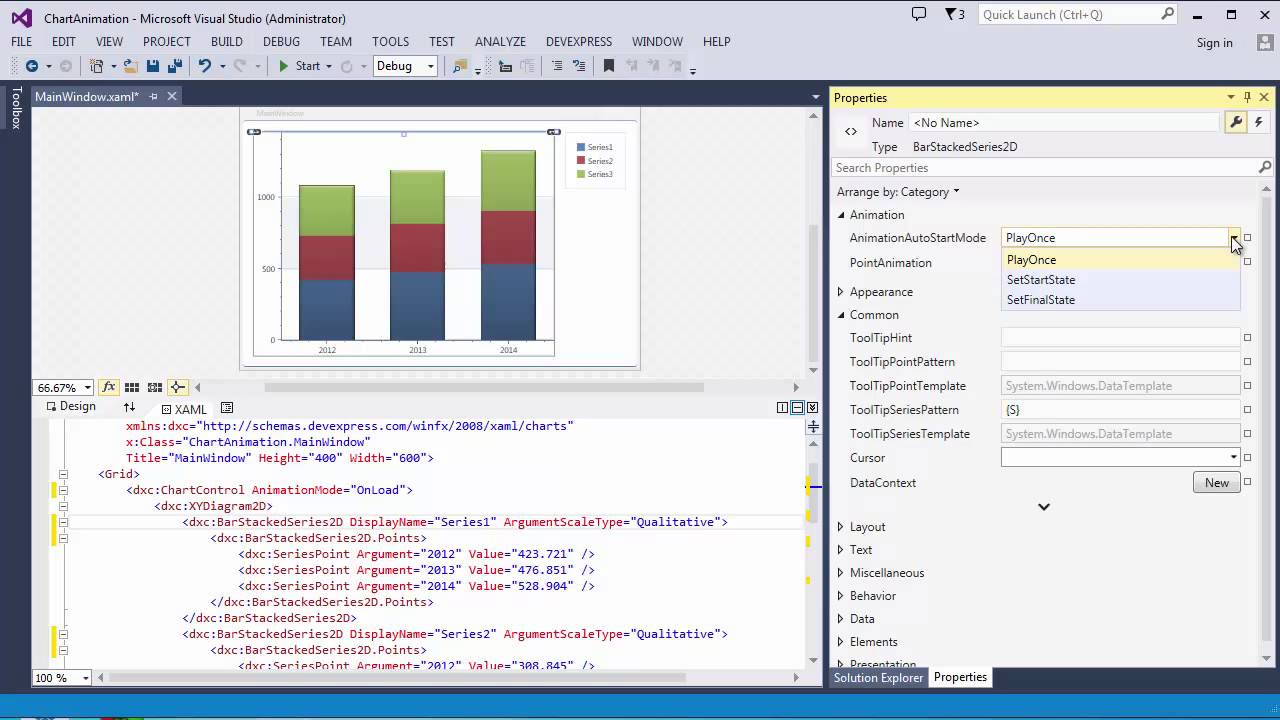Viewport: 1280px width, 720px height.
Task: Click the user account avatar icon
Action: [x=1264, y=42]
